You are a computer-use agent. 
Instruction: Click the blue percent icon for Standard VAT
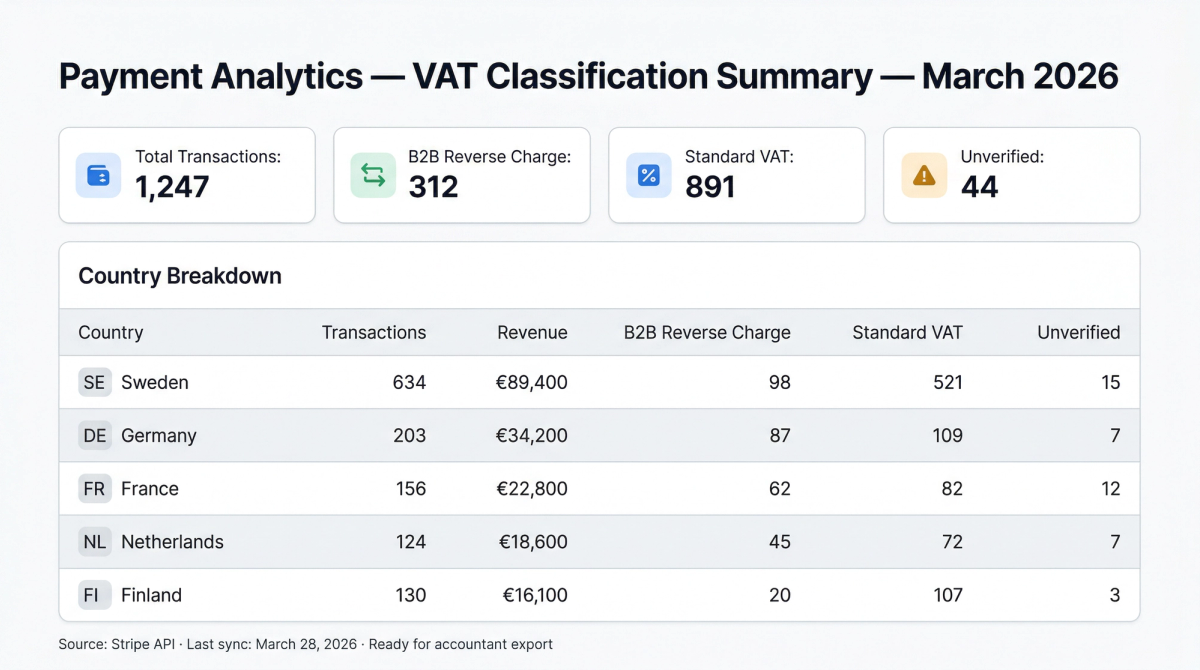(648, 175)
